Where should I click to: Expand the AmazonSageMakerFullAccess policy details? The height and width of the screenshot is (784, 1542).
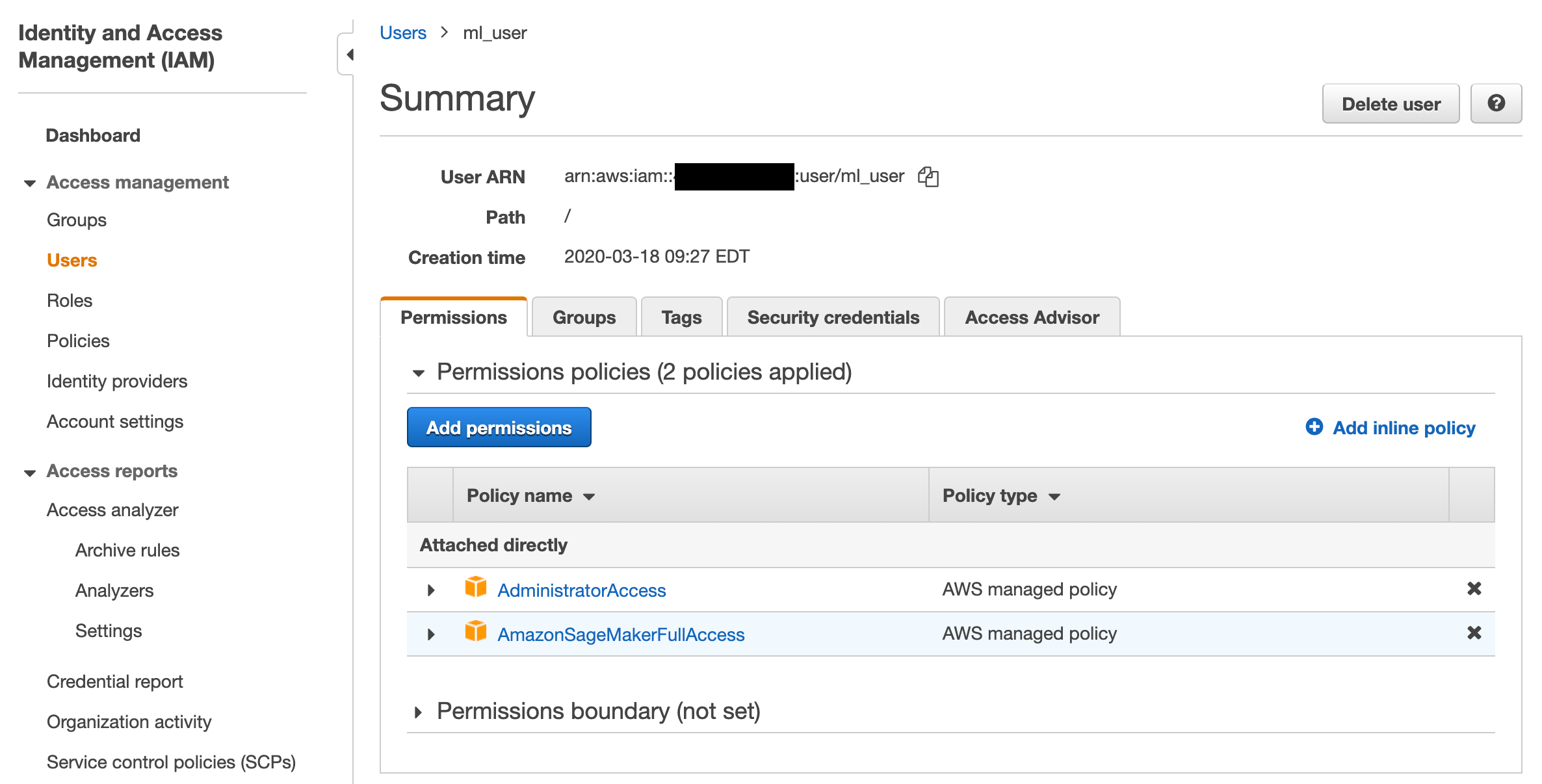430,634
